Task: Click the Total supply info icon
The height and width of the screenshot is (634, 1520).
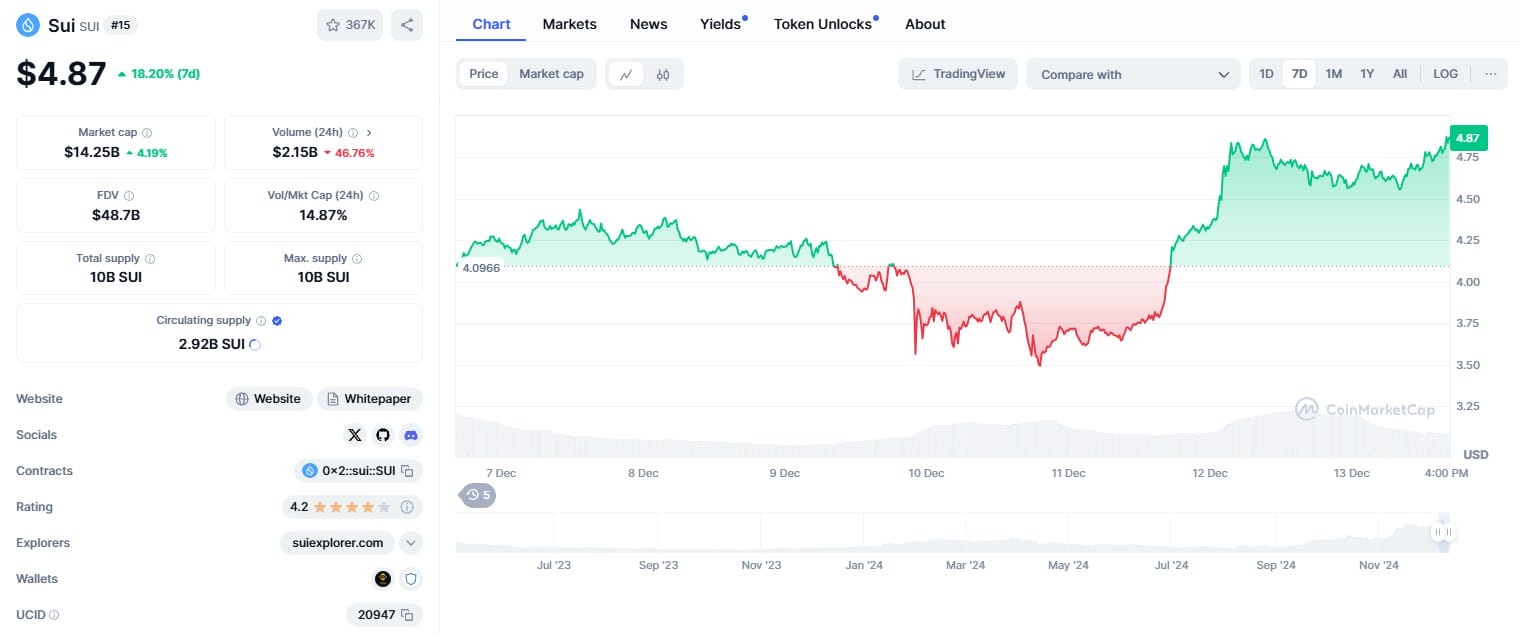Action: [x=150, y=259]
